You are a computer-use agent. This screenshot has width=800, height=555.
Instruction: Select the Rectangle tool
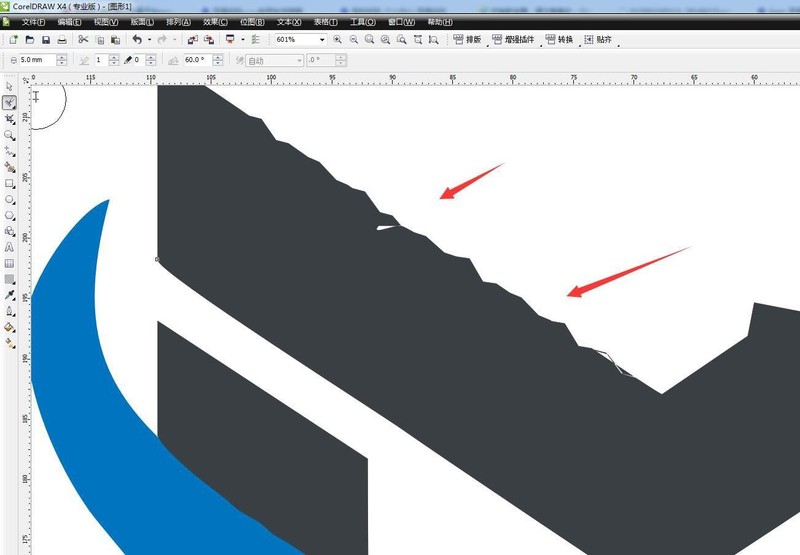click(9, 183)
